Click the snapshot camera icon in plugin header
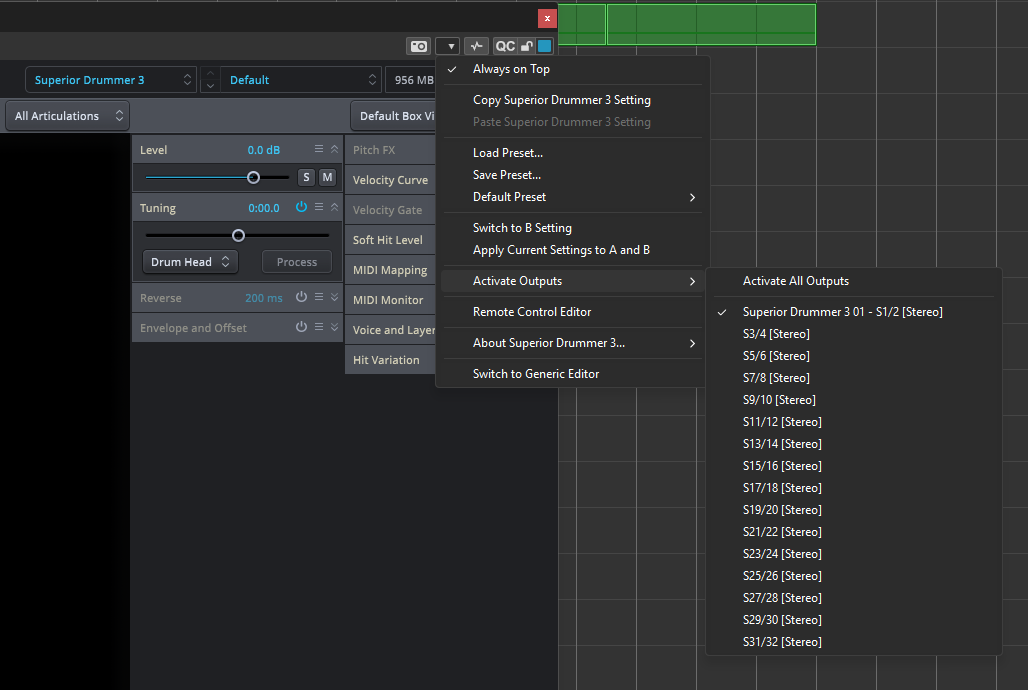 418,46
